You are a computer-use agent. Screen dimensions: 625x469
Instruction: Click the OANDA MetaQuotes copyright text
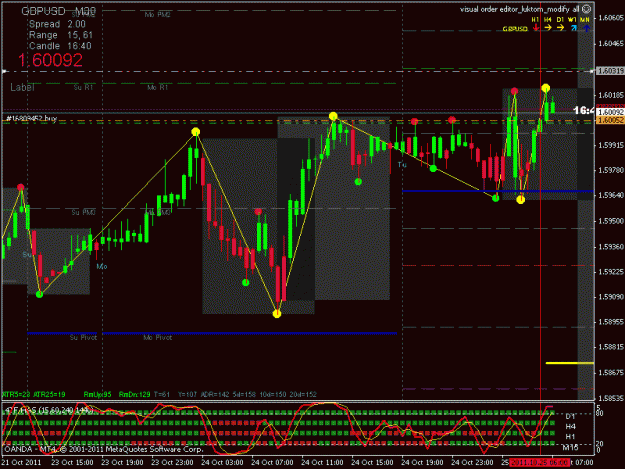(104, 449)
